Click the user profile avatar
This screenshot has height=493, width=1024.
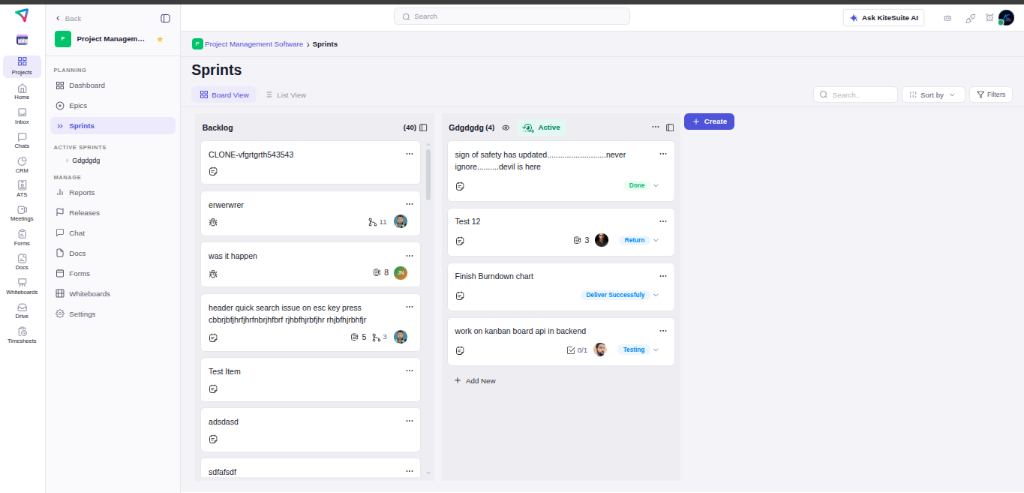click(1006, 18)
